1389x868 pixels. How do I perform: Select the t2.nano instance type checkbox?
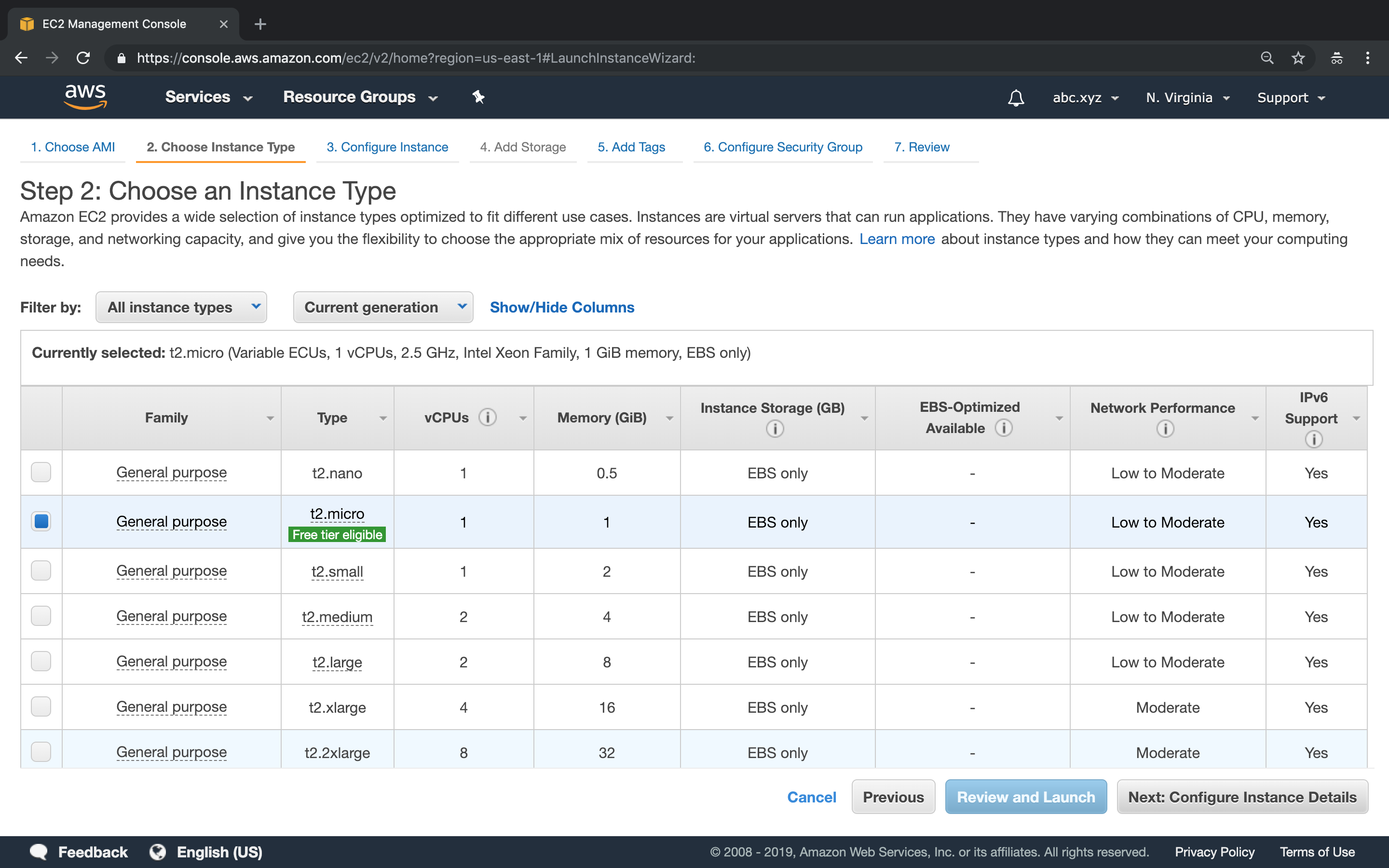(x=41, y=472)
